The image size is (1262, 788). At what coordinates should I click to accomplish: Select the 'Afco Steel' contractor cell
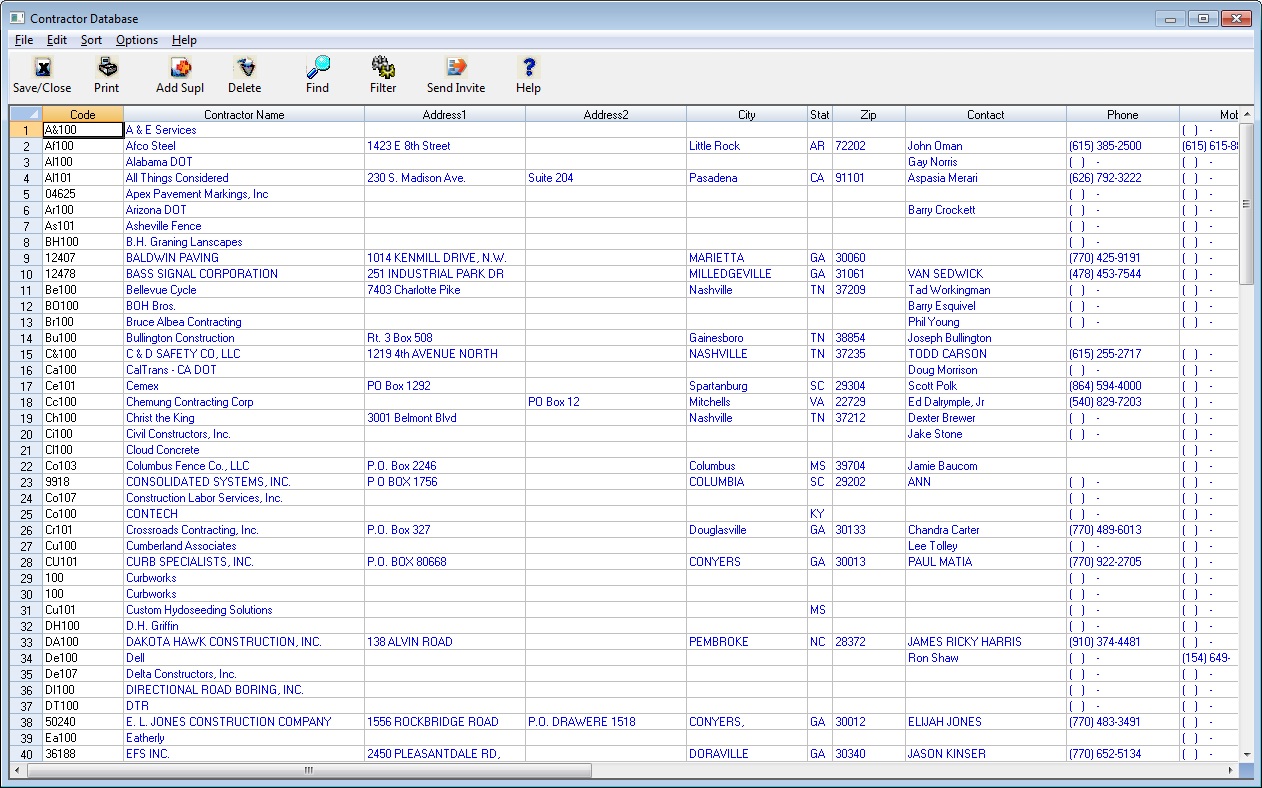pyautogui.click(x=244, y=146)
